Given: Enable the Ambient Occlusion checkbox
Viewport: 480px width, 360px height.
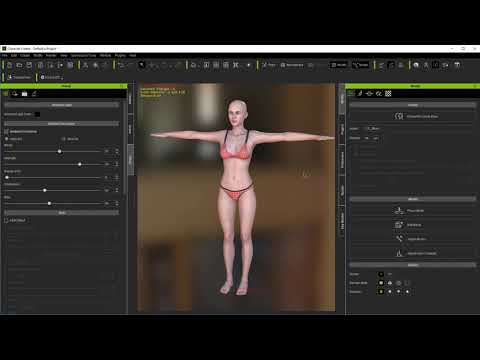Looking at the screenshot, I should click(6, 132).
